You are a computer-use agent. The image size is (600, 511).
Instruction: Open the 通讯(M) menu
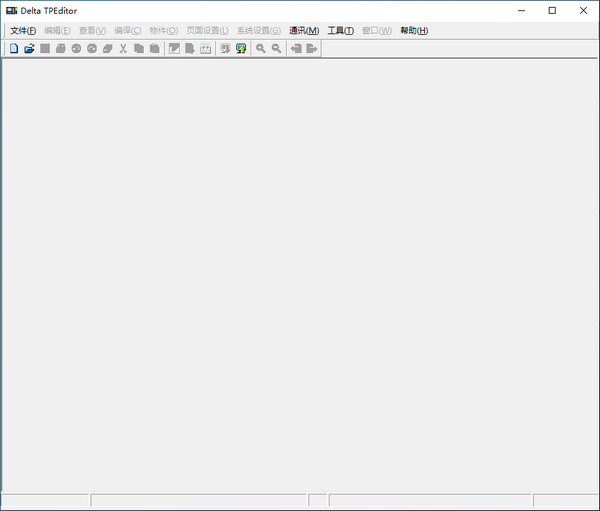(304, 31)
